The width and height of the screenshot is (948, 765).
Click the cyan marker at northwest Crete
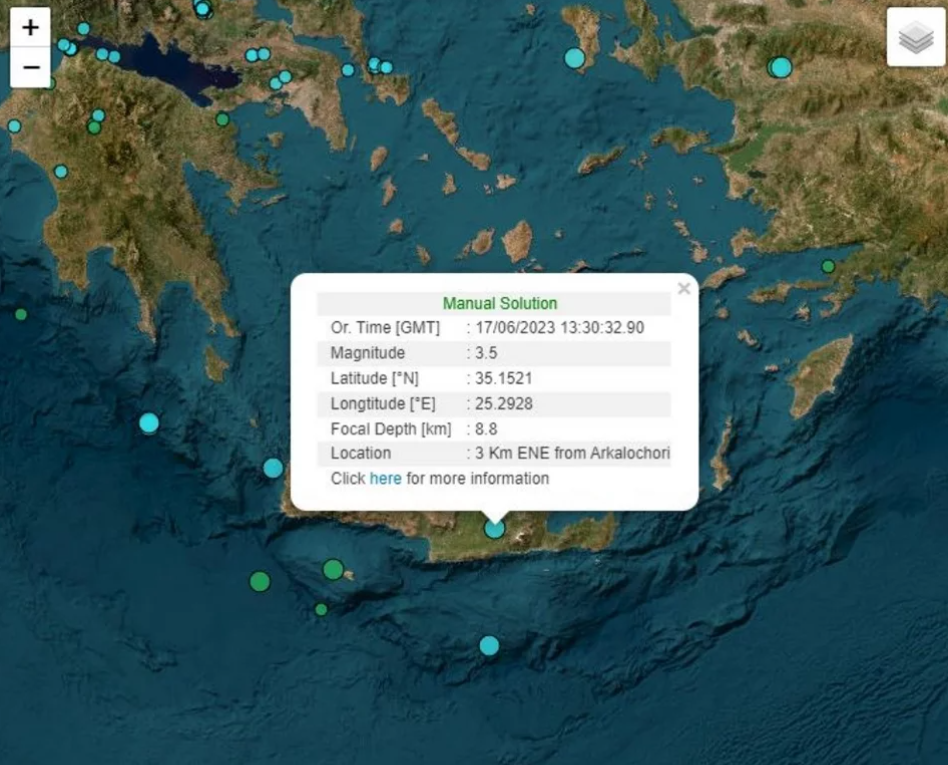273,467
